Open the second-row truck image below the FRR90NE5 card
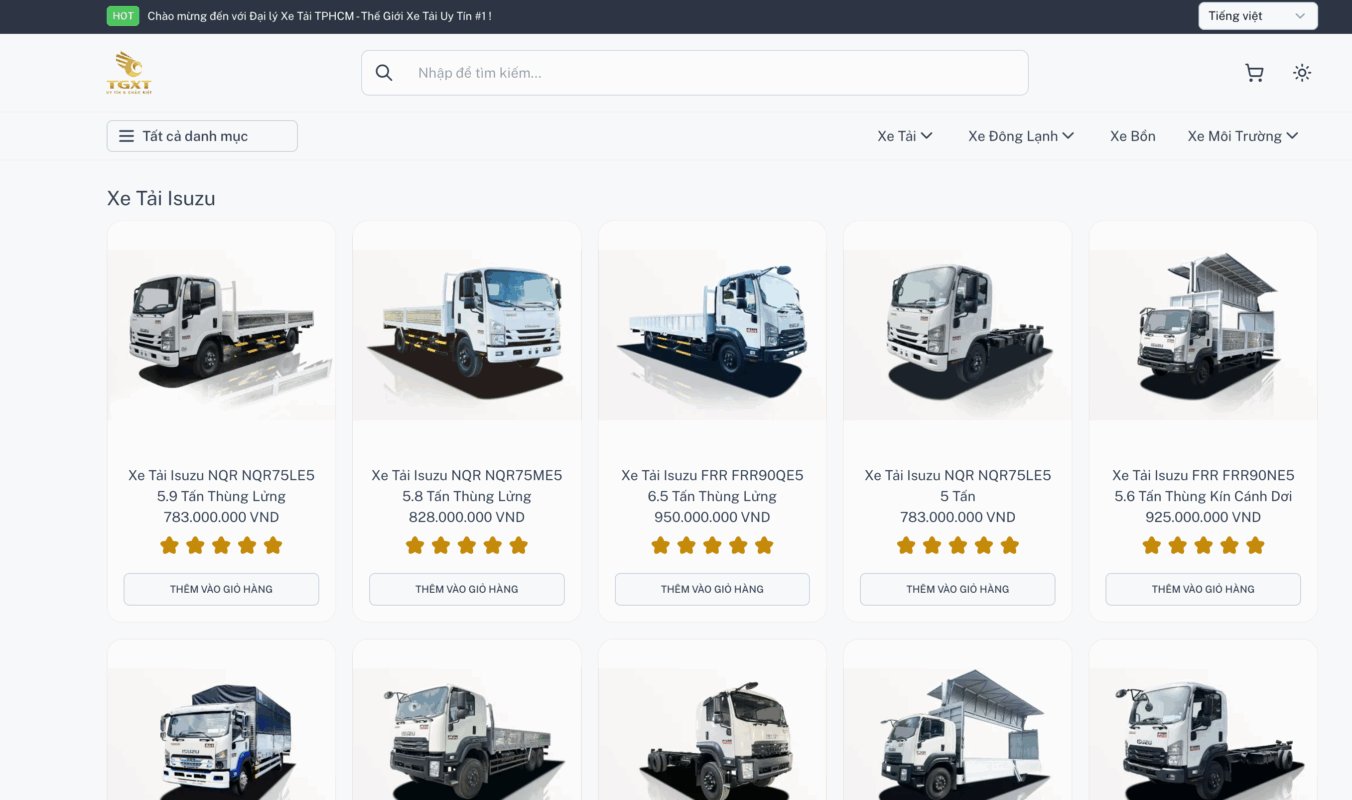 click(x=1203, y=735)
